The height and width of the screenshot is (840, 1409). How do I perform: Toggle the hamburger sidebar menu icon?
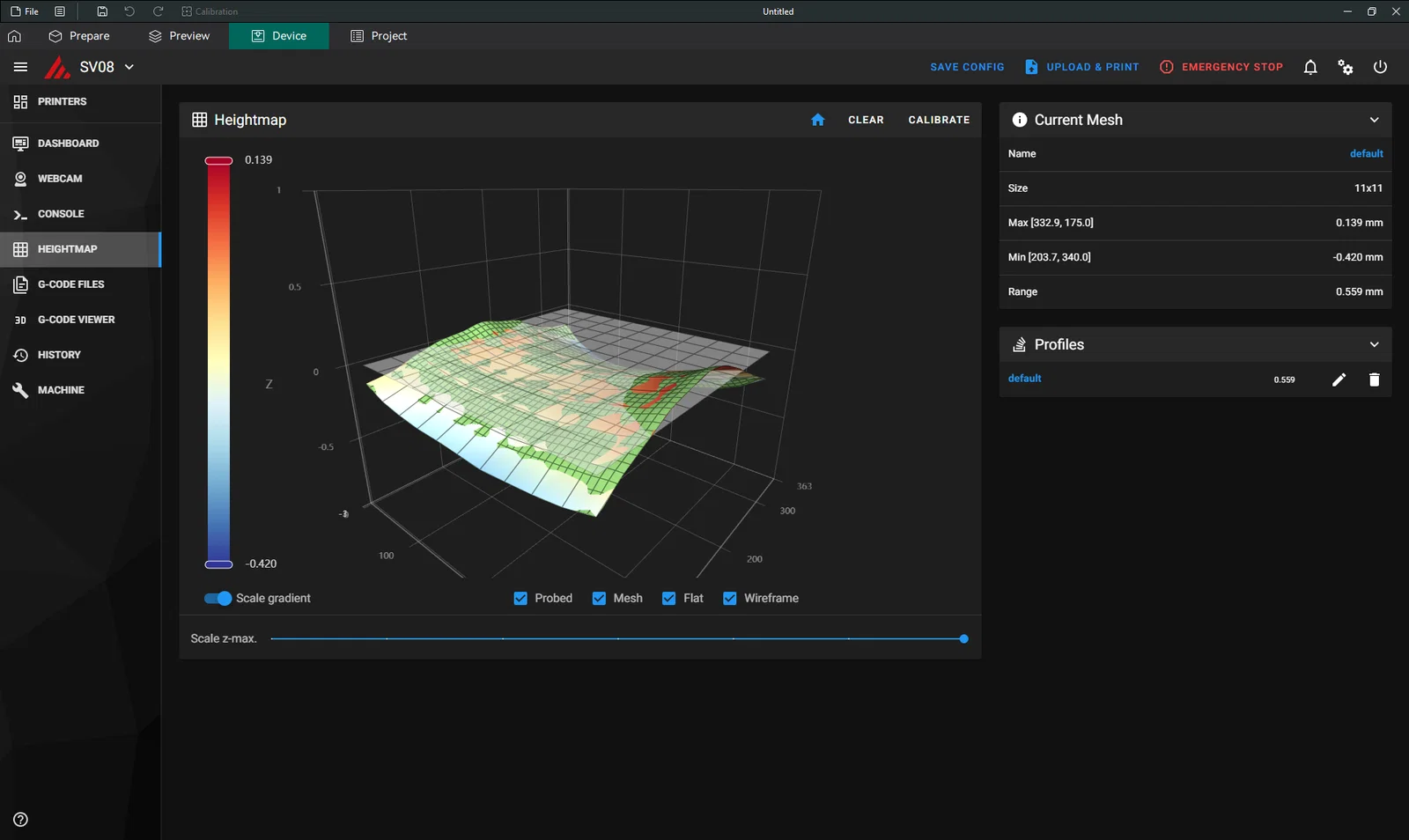(x=20, y=67)
